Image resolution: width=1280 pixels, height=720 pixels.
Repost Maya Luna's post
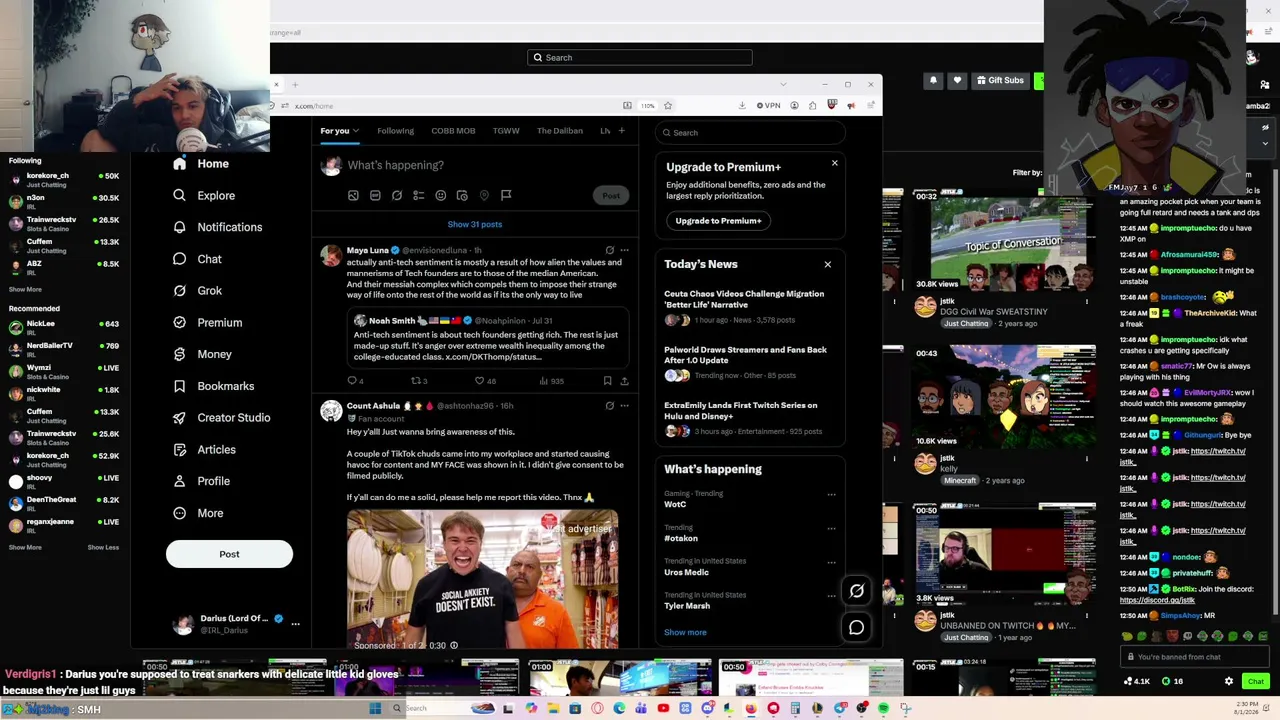click(x=419, y=381)
